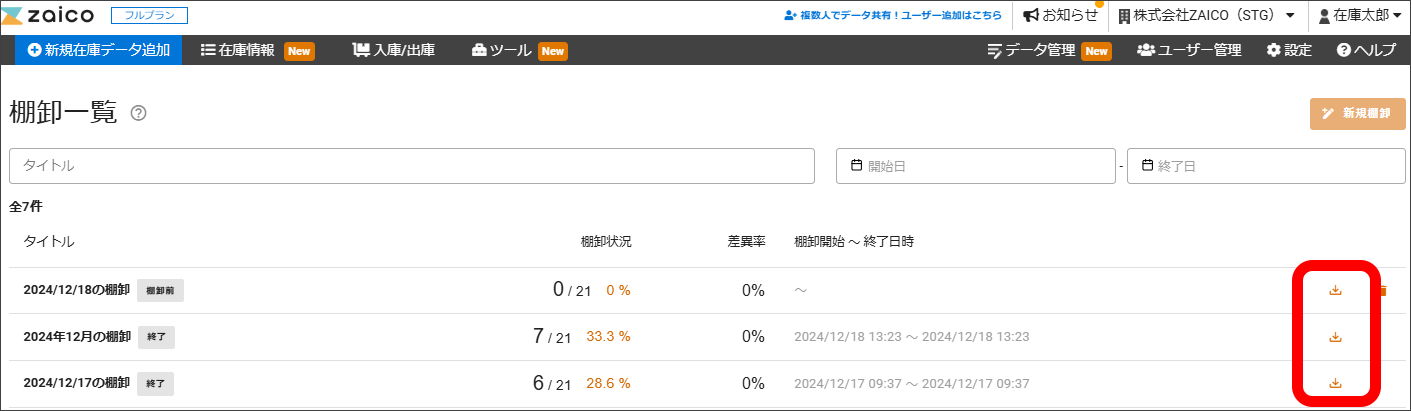Viewport: 1411px width, 411px height.
Task: Click the 新規棚卸 button
Action: point(1357,114)
